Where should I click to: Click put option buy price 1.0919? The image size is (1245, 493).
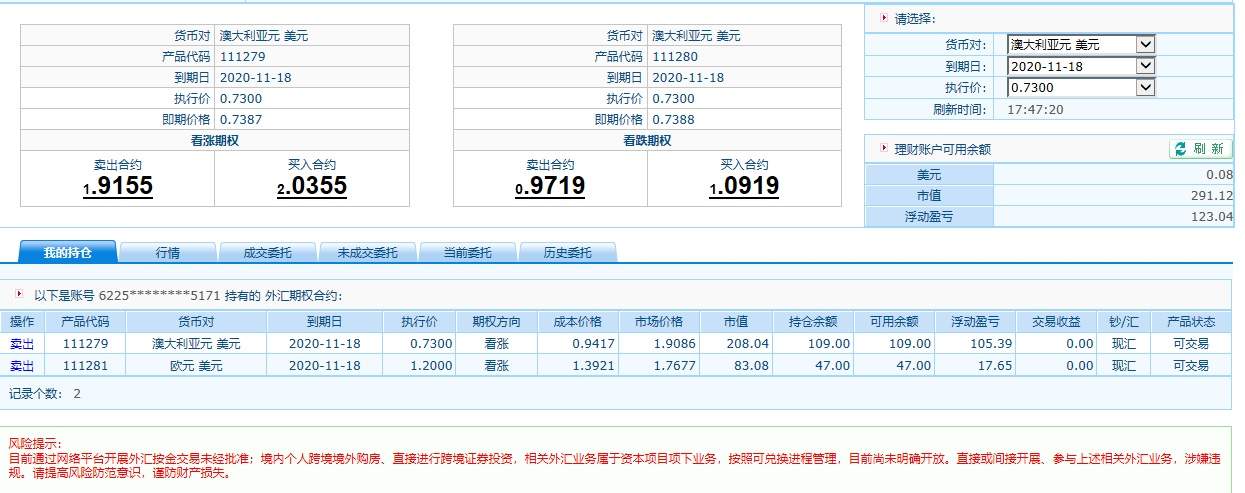pyautogui.click(x=745, y=186)
